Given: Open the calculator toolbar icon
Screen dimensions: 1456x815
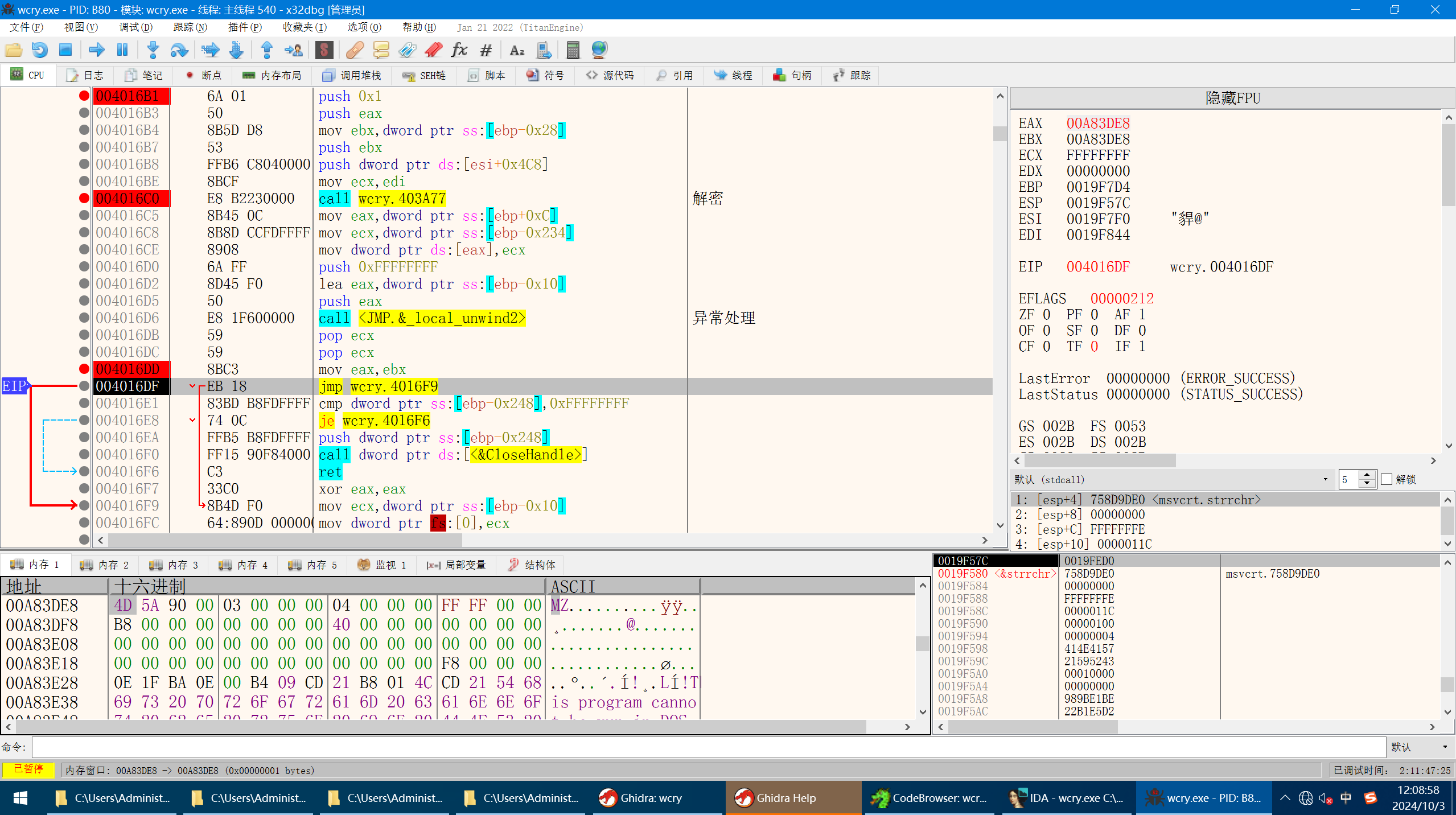Looking at the screenshot, I should tap(572, 50).
